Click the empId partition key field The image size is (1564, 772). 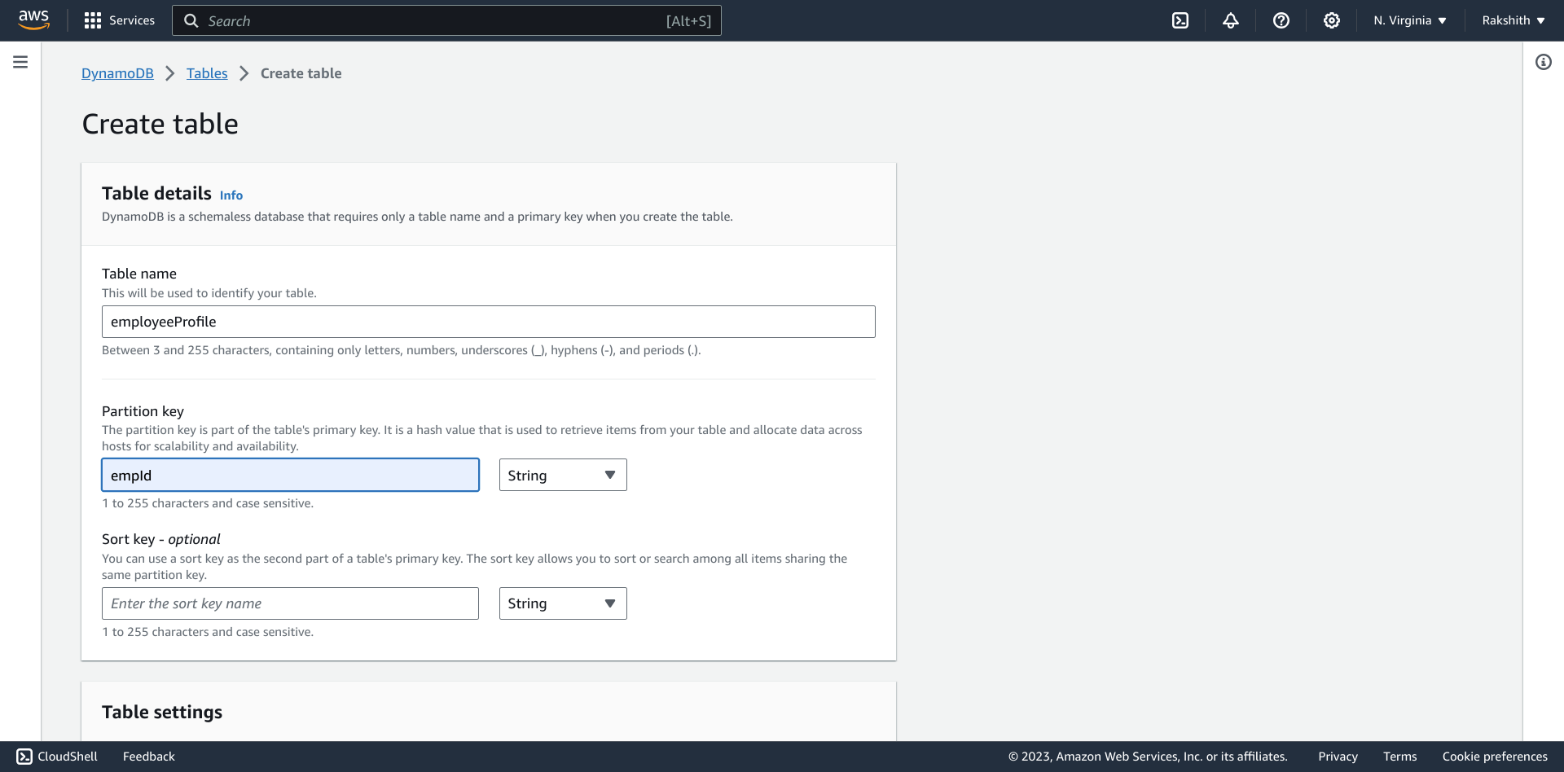[x=291, y=475]
